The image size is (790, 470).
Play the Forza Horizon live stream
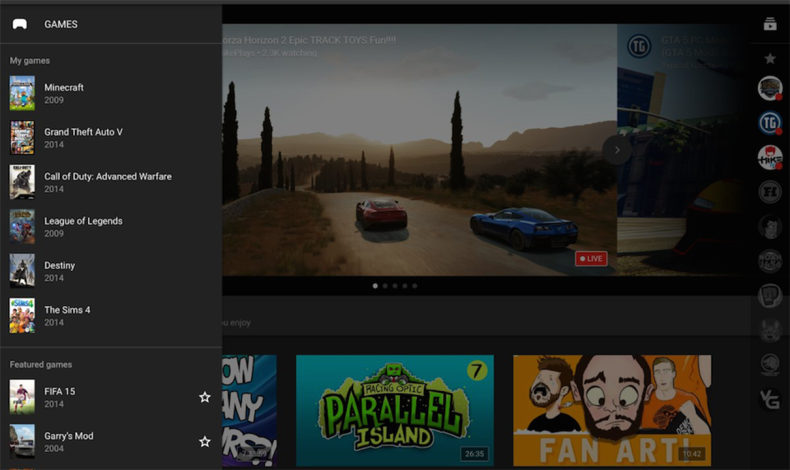pyautogui.click(x=419, y=150)
